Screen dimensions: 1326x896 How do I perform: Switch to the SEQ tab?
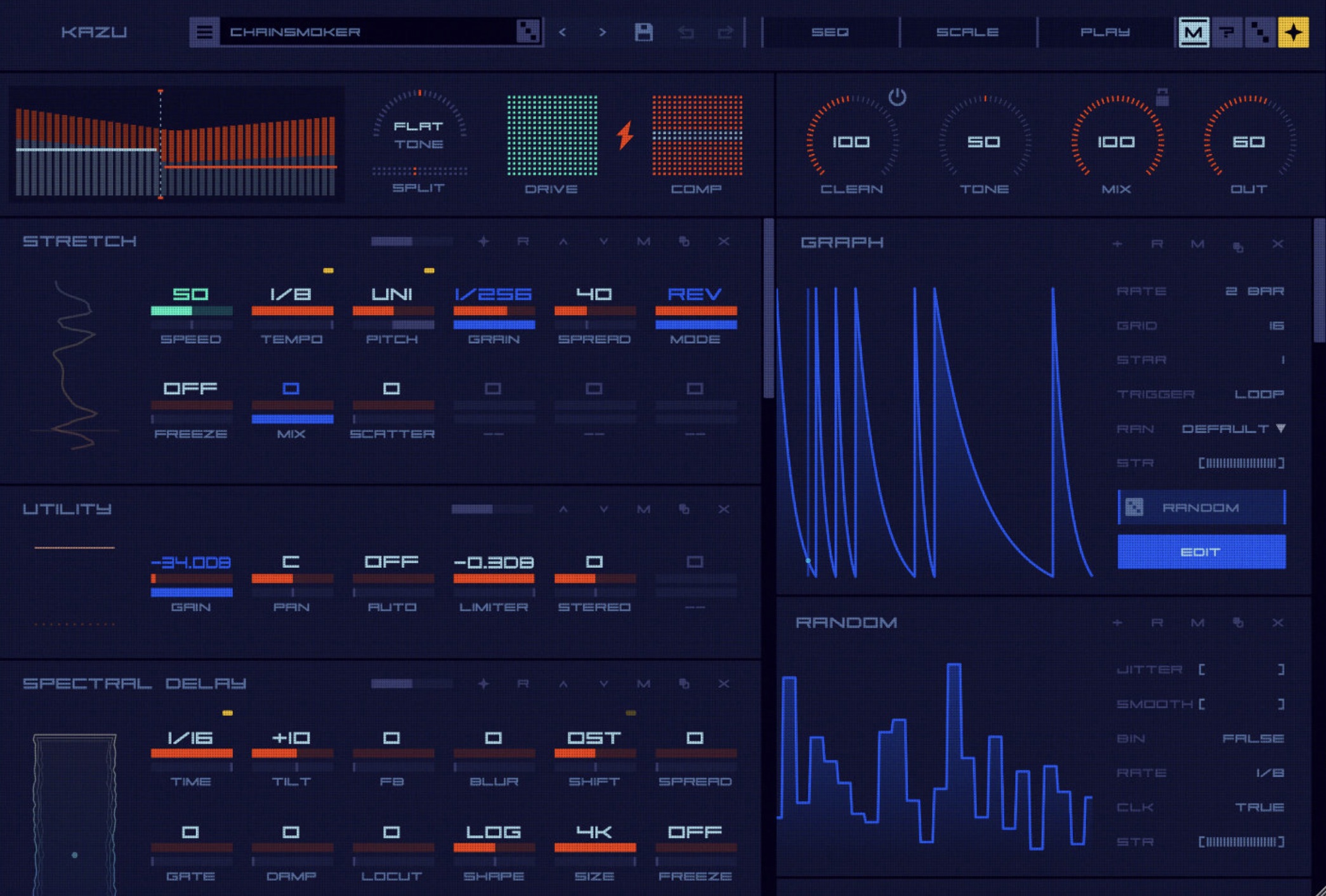pyautogui.click(x=830, y=32)
